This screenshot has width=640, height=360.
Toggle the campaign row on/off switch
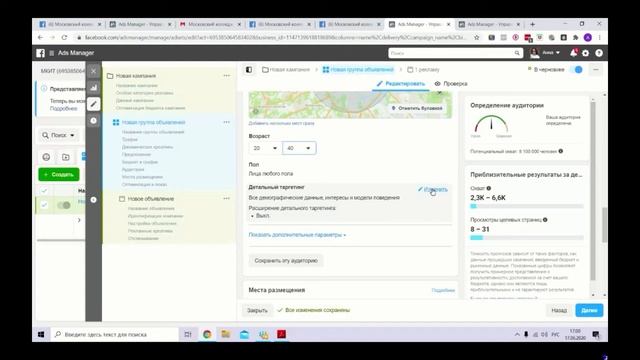[64, 205]
